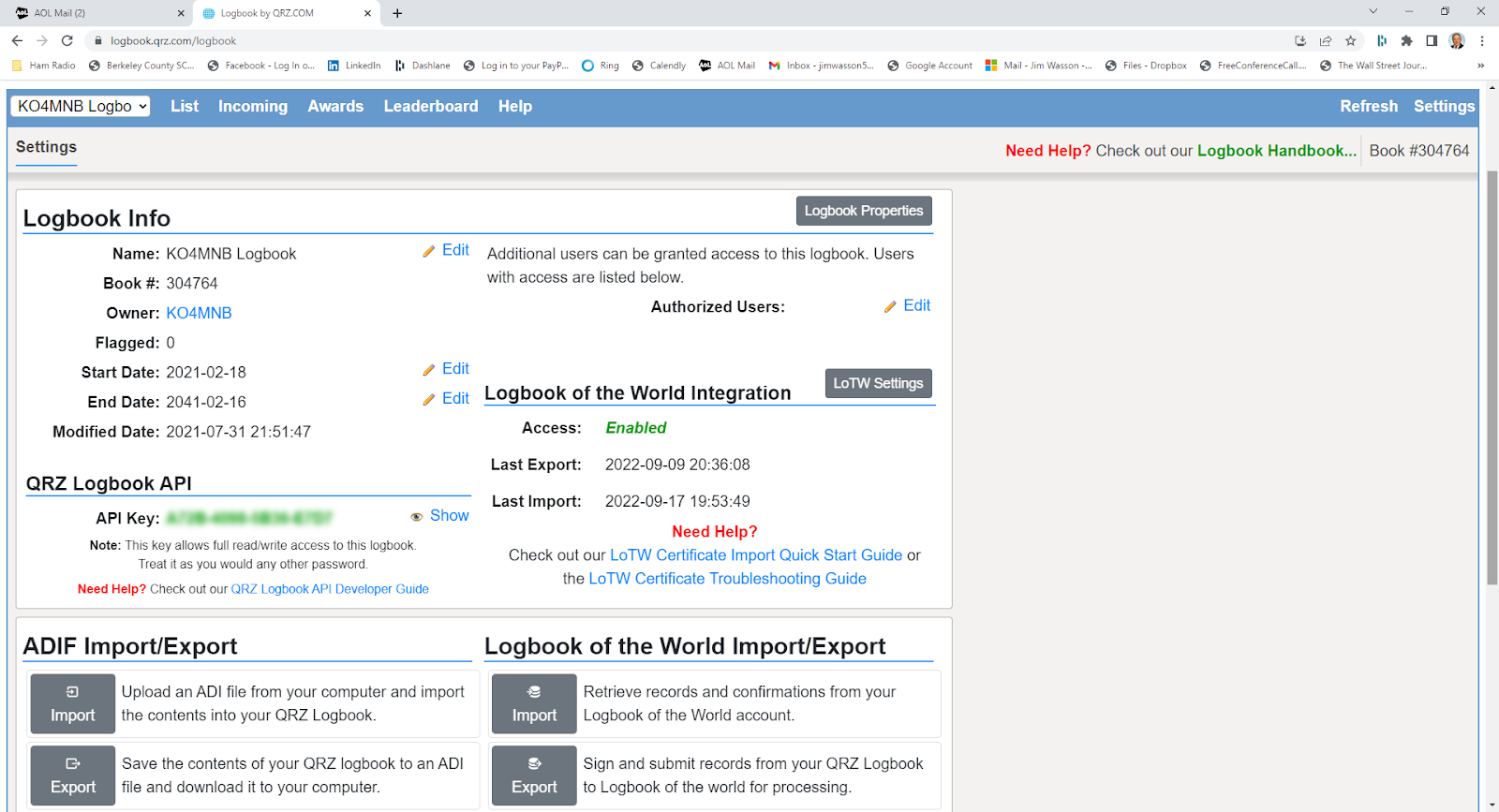This screenshot has width=1499, height=812.
Task: Click the pencil icon to edit logbook name
Action: [428, 251]
